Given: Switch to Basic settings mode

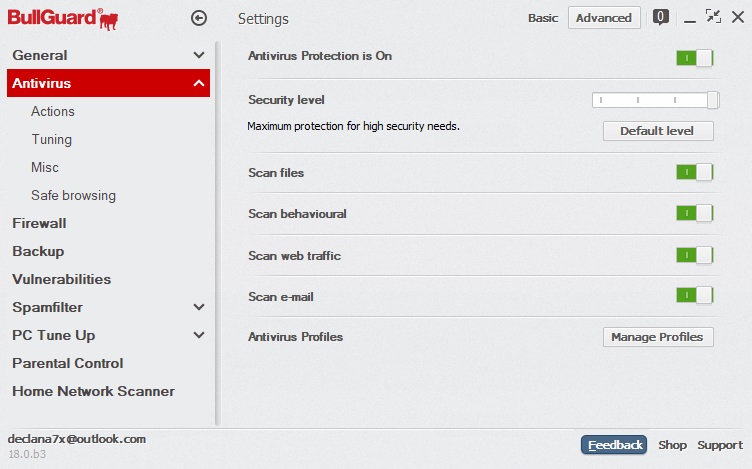Looking at the screenshot, I should [543, 18].
